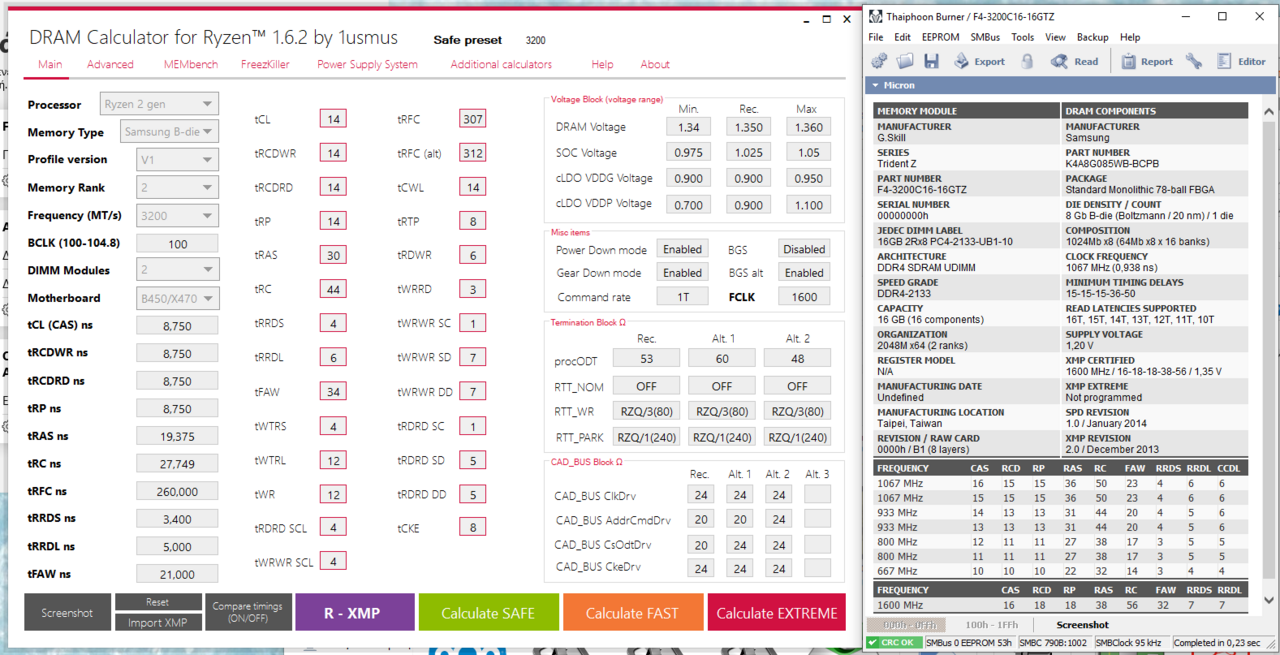Click the Reset button
Screen dimensions: 1280x655
(x=158, y=602)
